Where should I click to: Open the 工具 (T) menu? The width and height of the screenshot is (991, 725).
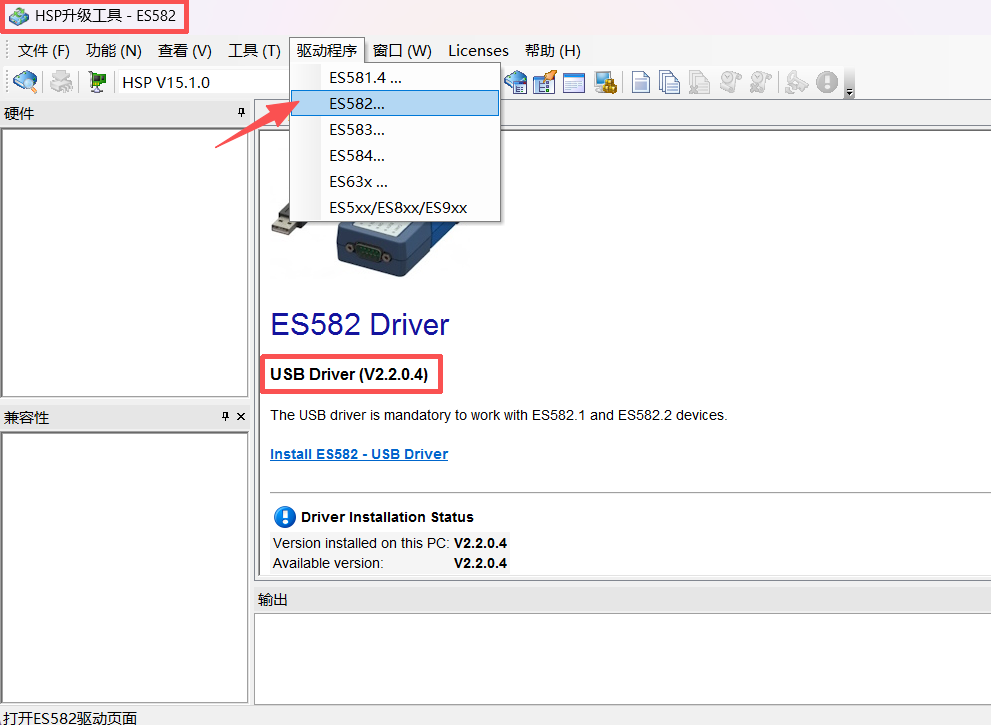254,51
